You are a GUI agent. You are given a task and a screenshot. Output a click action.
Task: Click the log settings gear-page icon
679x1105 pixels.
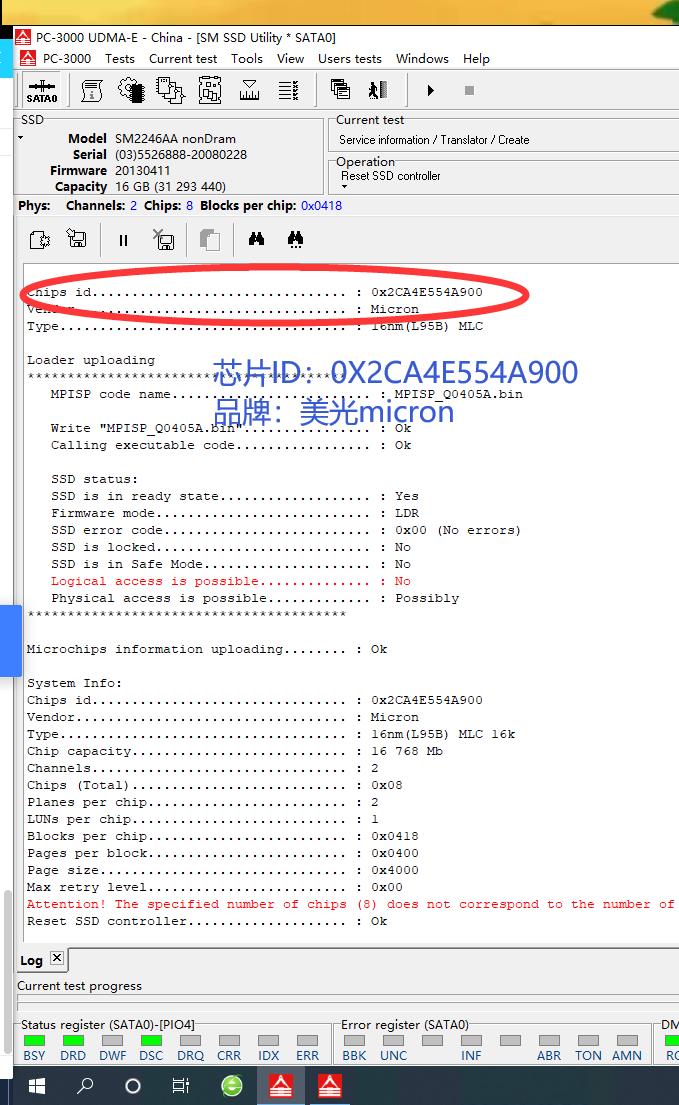(x=39, y=240)
